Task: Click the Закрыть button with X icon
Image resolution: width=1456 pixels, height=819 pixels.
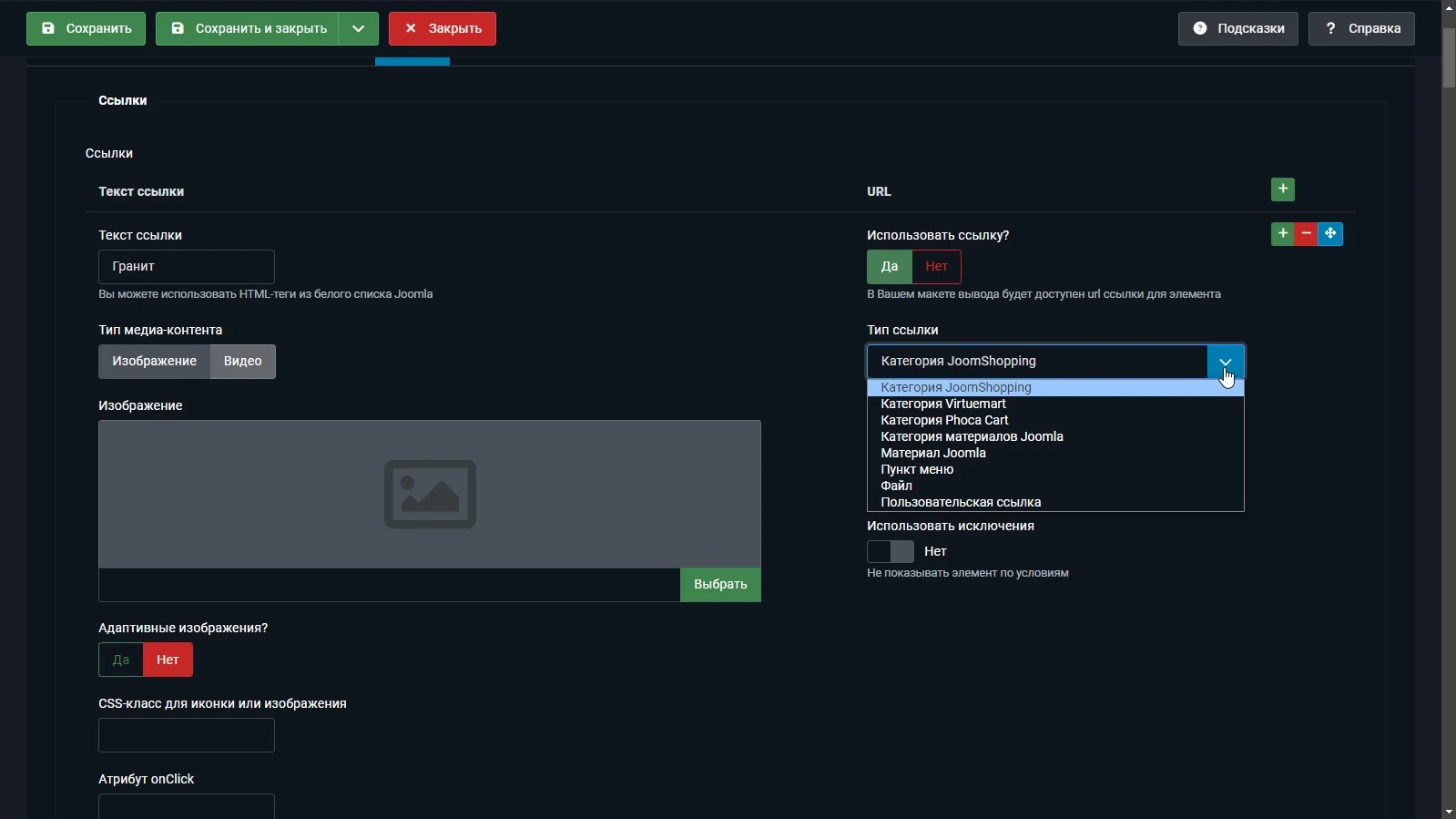Action: pyautogui.click(x=443, y=28)
